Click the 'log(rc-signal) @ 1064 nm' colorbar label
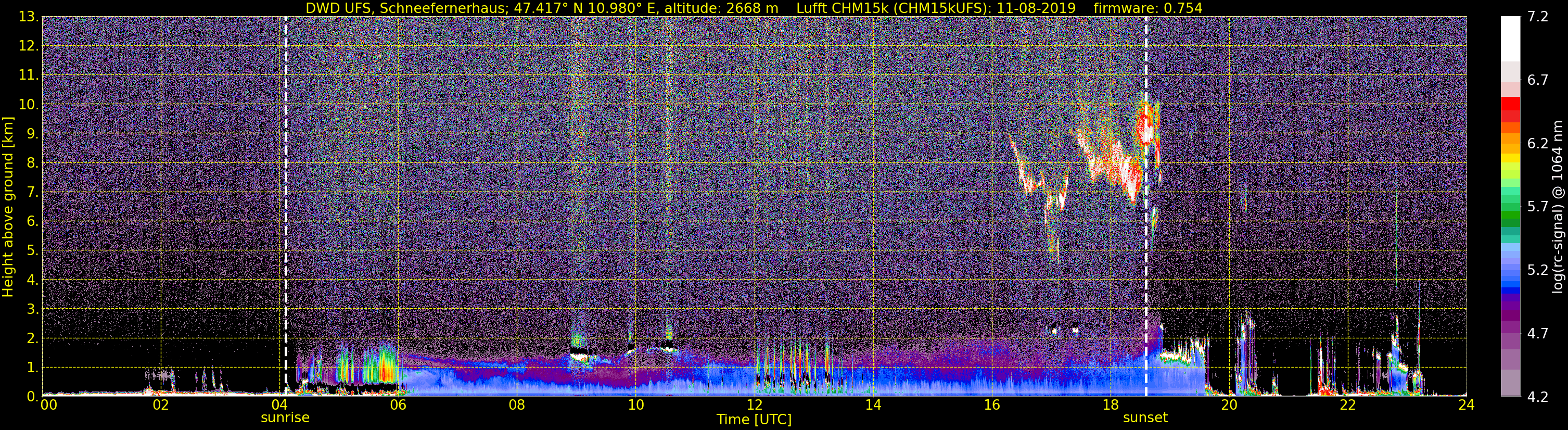Viewport: 1568px width, 430px height. pos(1559,207)
